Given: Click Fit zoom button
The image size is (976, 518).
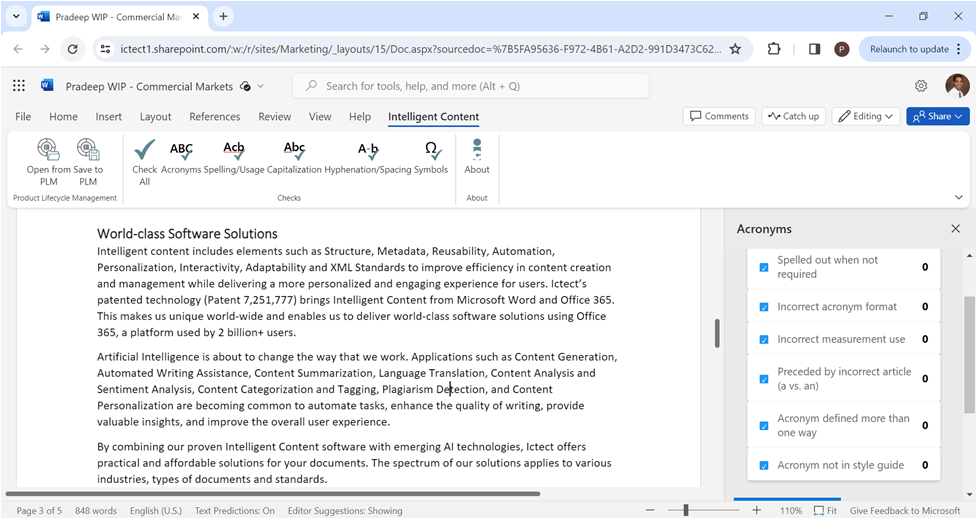Looking at the screenshot, I should 825,511.
